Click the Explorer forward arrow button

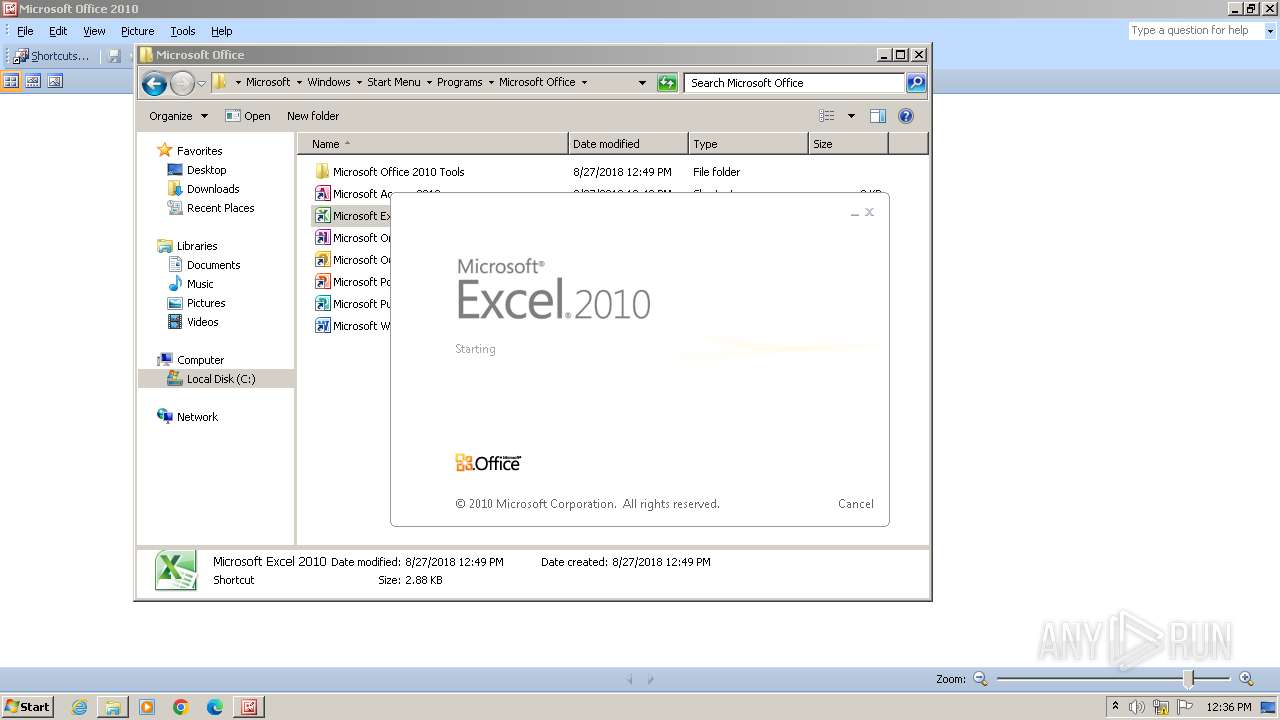[182, 83]
